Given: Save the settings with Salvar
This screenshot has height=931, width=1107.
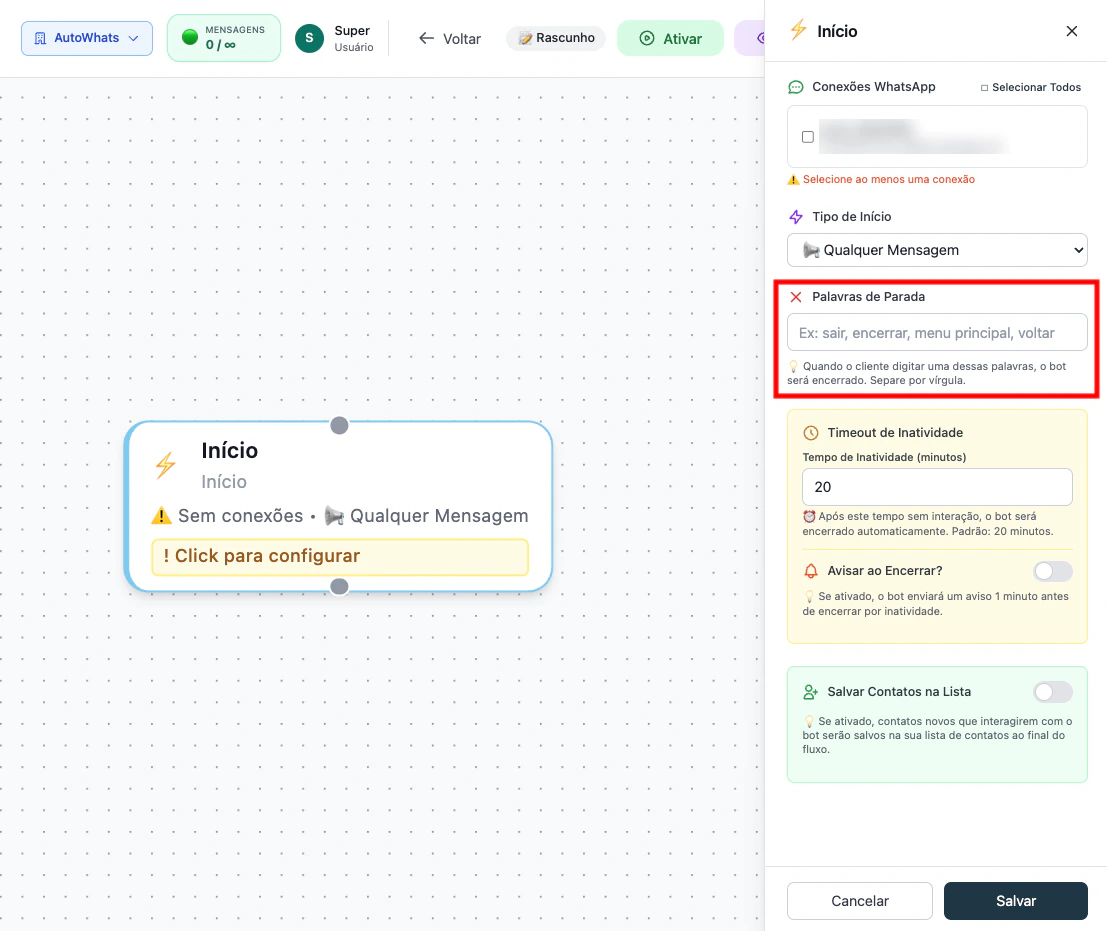Looking at the screenshot, I should pyautogui.click(x=1015, y=901).
